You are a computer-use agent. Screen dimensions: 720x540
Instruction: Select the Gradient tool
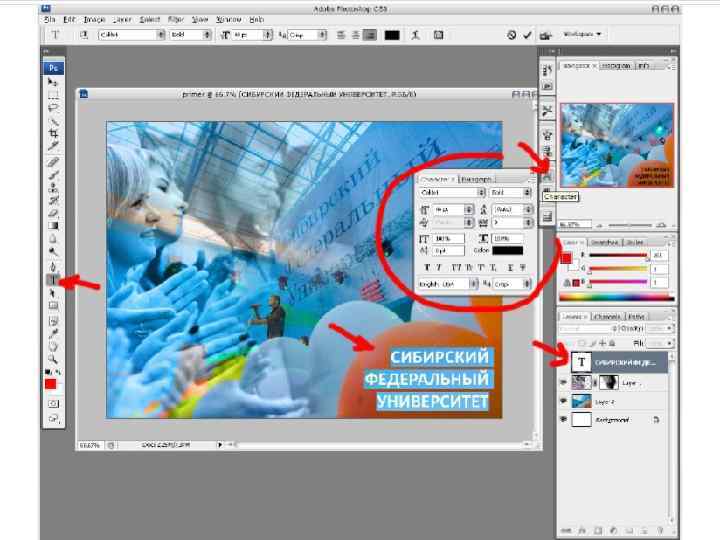point(53,226)
